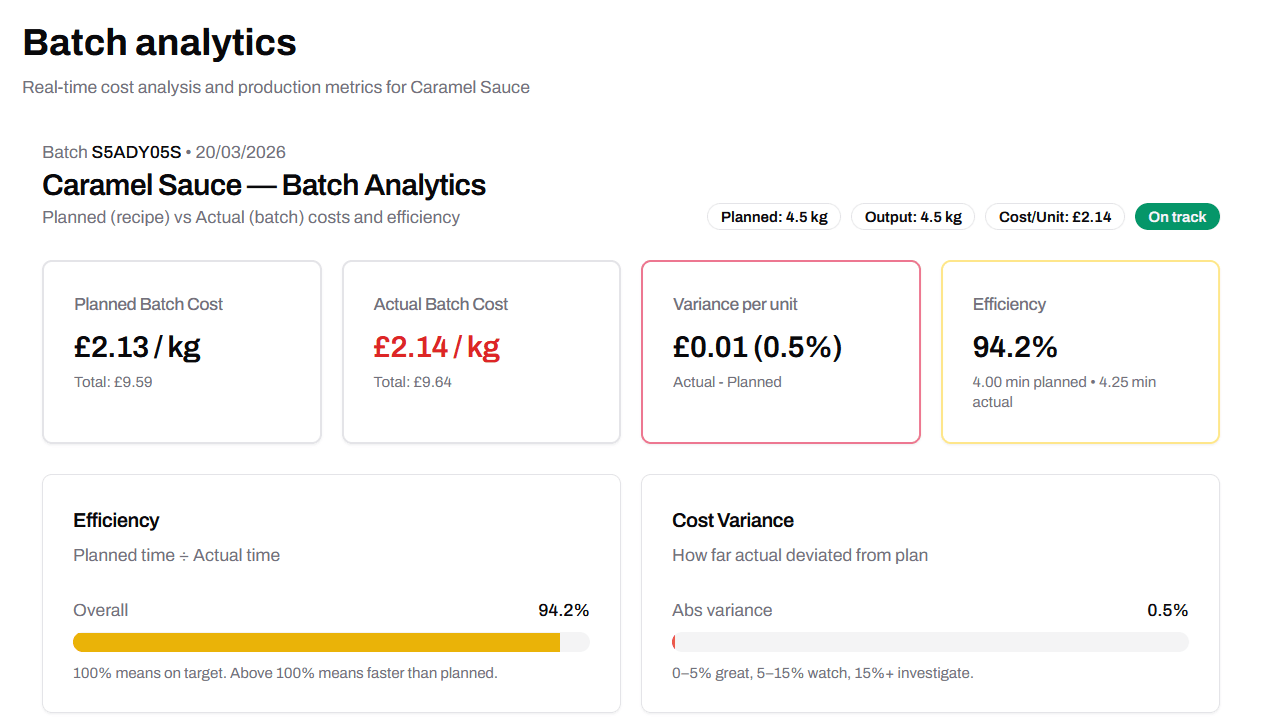Open the Batch analytics page title

pos(159,42)
